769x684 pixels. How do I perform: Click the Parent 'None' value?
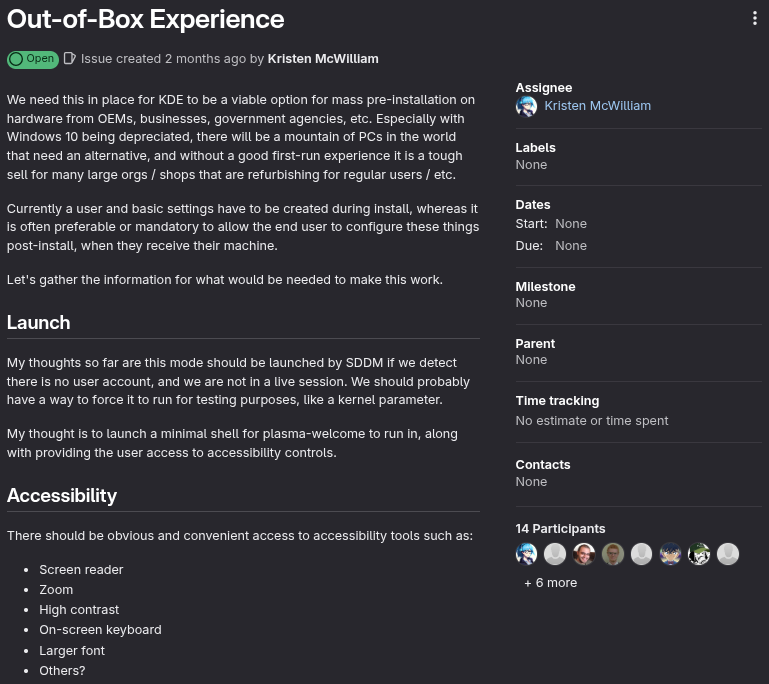coord(531,359)
